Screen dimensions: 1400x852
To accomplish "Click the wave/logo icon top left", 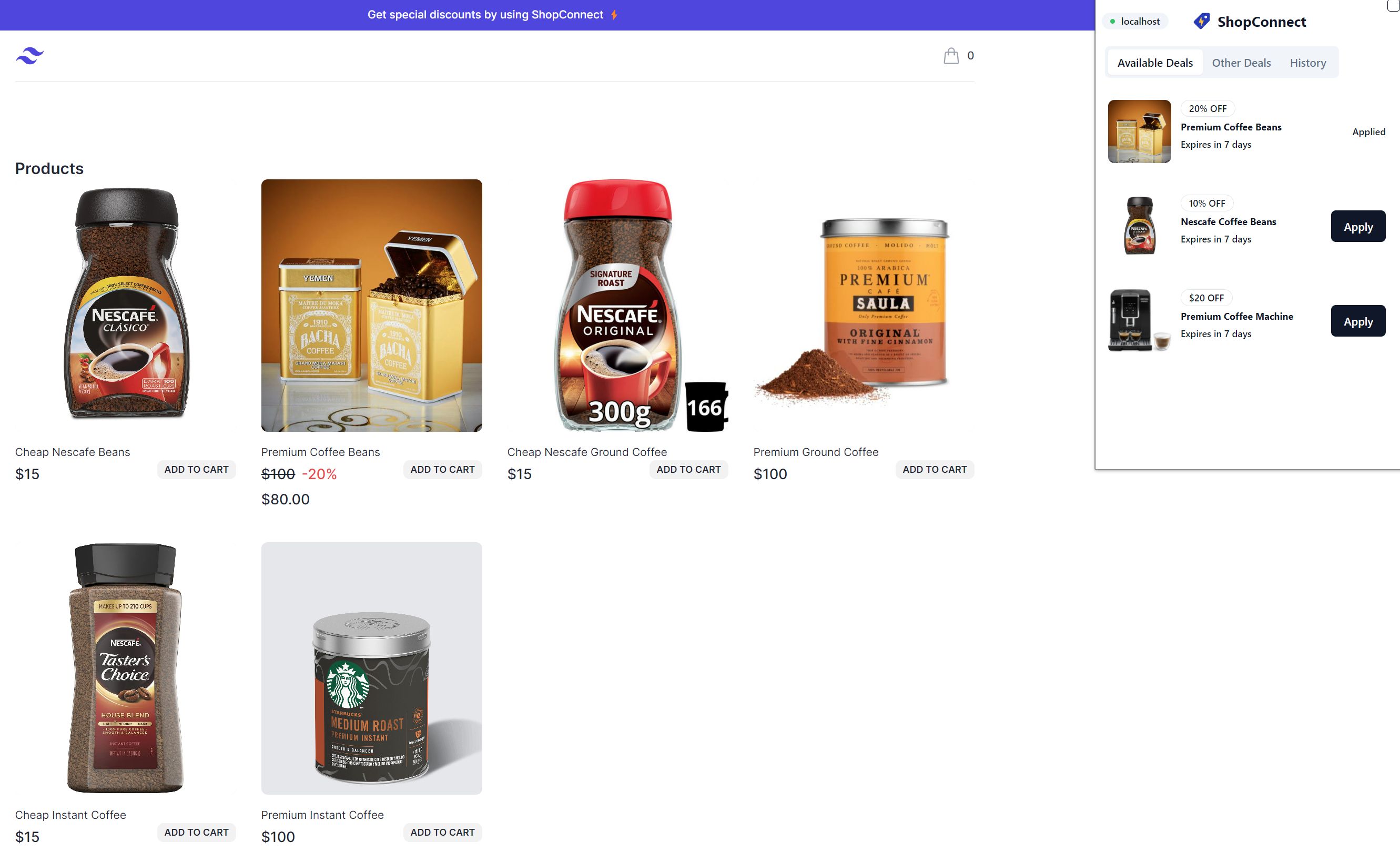I will pos(28,55).
